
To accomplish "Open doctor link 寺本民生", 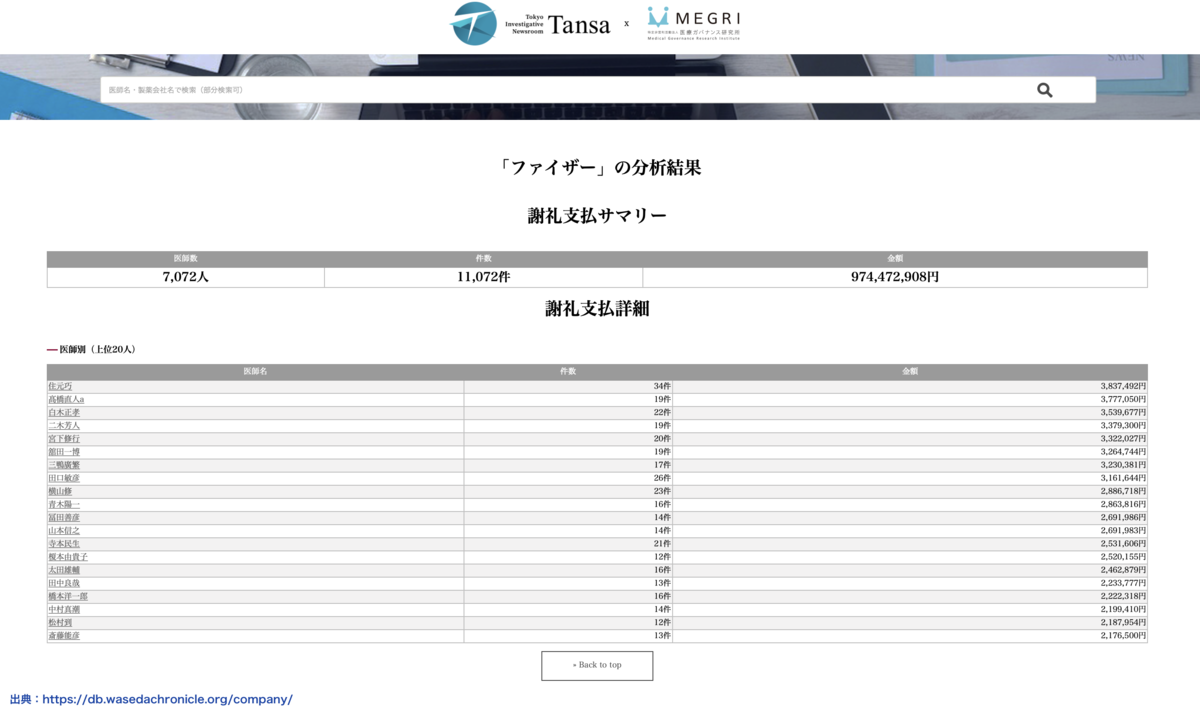I will [64, 543].
